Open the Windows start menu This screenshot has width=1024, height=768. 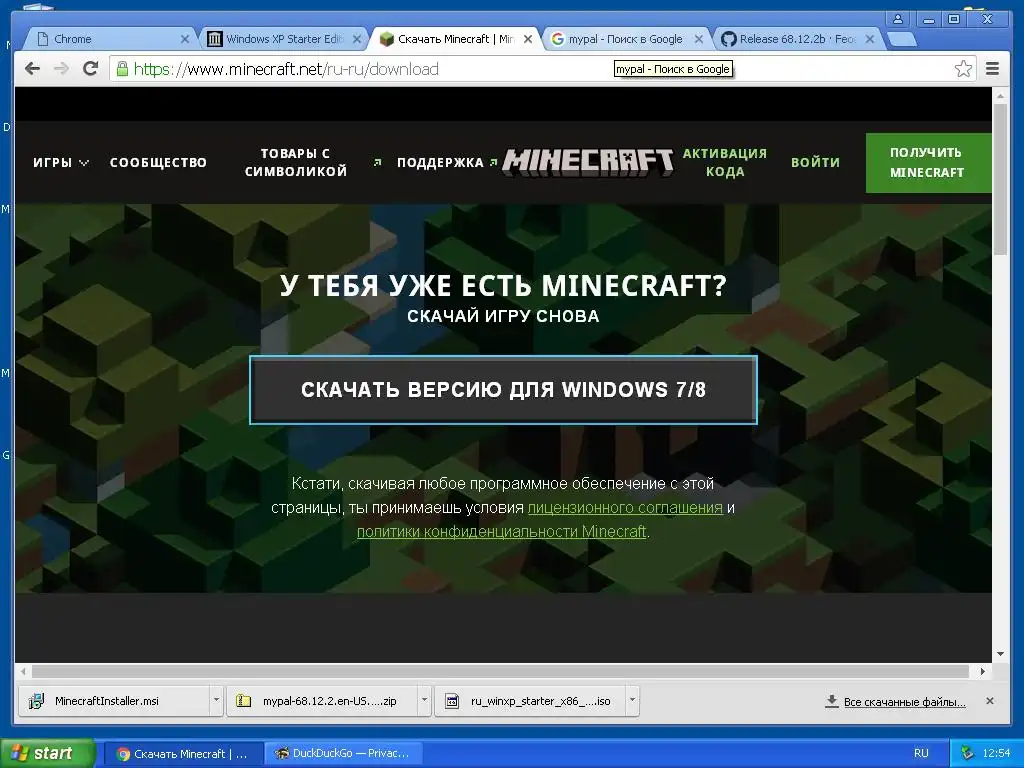click(47, 753)
